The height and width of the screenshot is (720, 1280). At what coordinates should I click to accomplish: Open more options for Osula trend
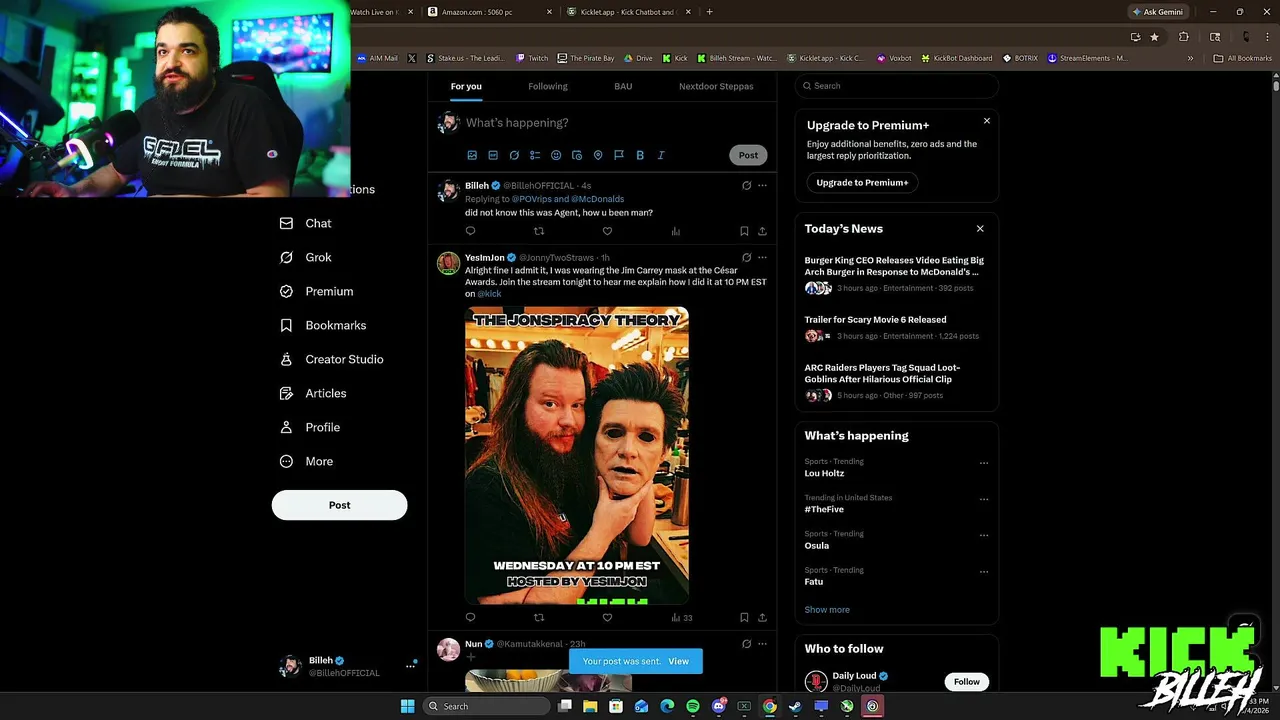[984, 535]
